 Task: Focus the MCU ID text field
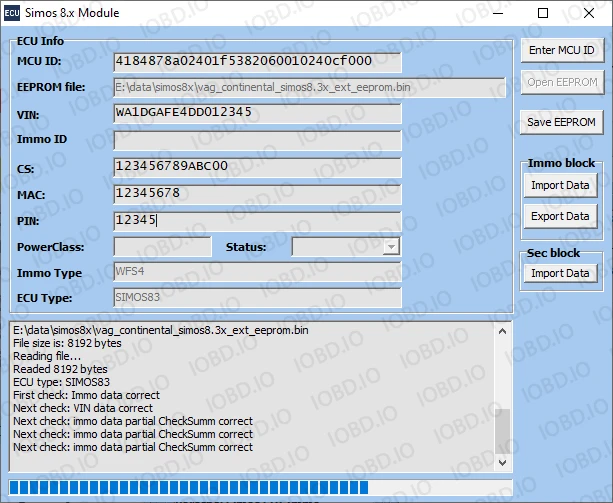[257, 61]
